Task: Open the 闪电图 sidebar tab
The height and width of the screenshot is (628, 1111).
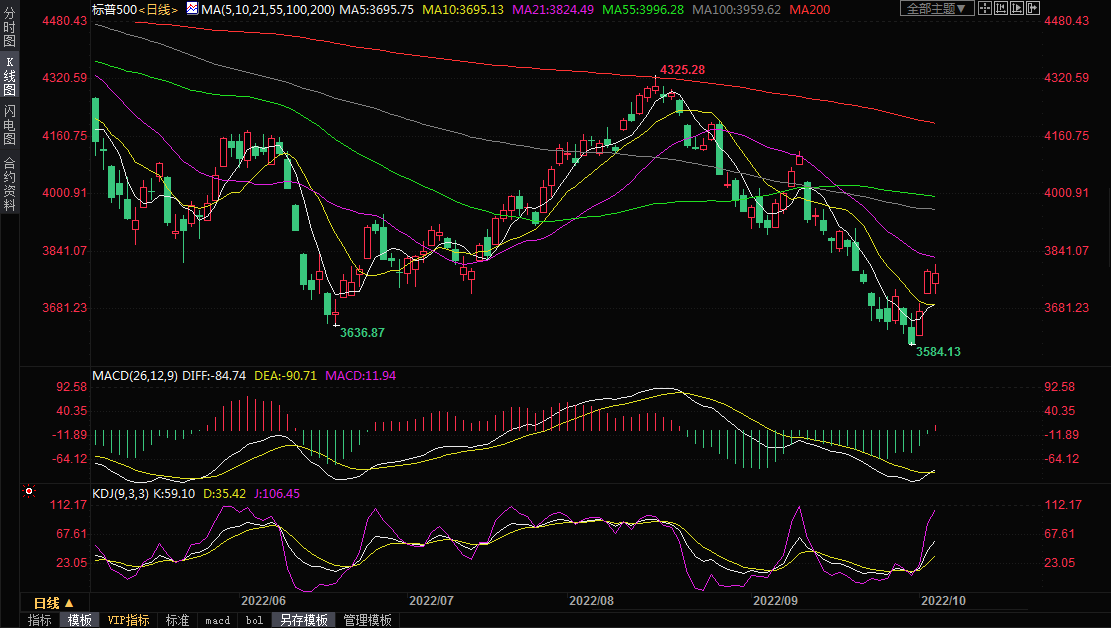Action: (10, 124)
